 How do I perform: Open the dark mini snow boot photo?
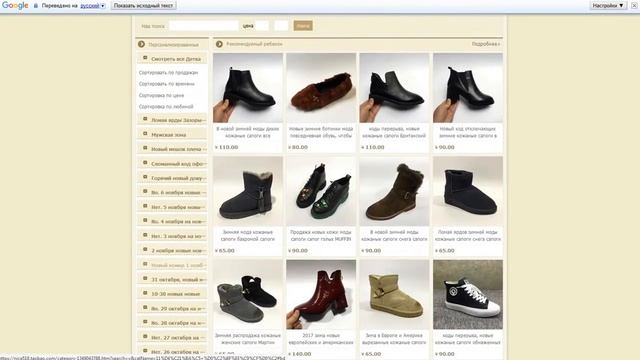click(x=468, y=191)
